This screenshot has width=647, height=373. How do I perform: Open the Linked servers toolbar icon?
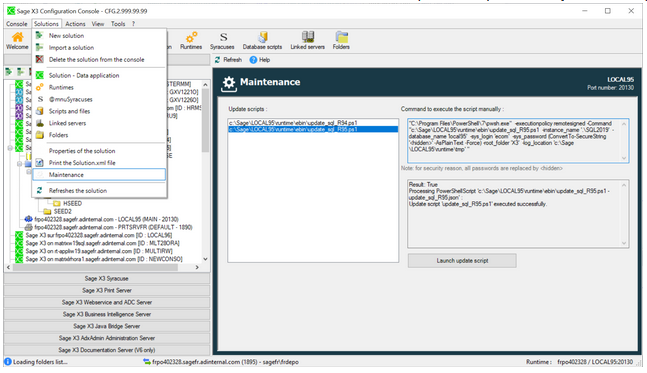point(307,41)
